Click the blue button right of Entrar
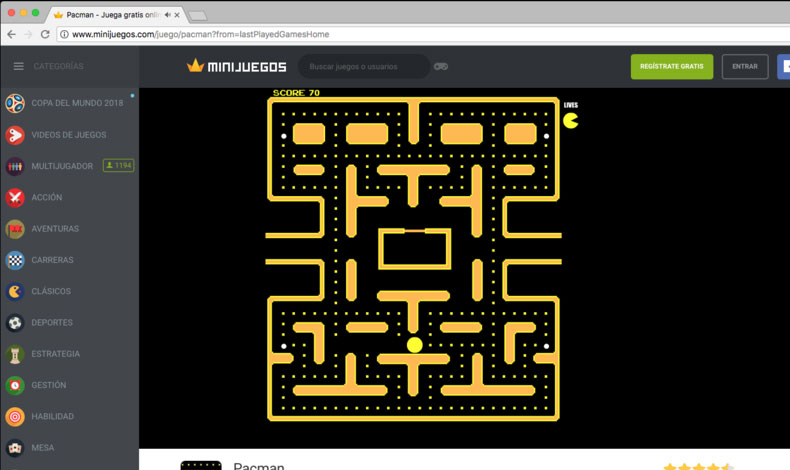Viewport: 790px width, 470px height. [783, 66]
